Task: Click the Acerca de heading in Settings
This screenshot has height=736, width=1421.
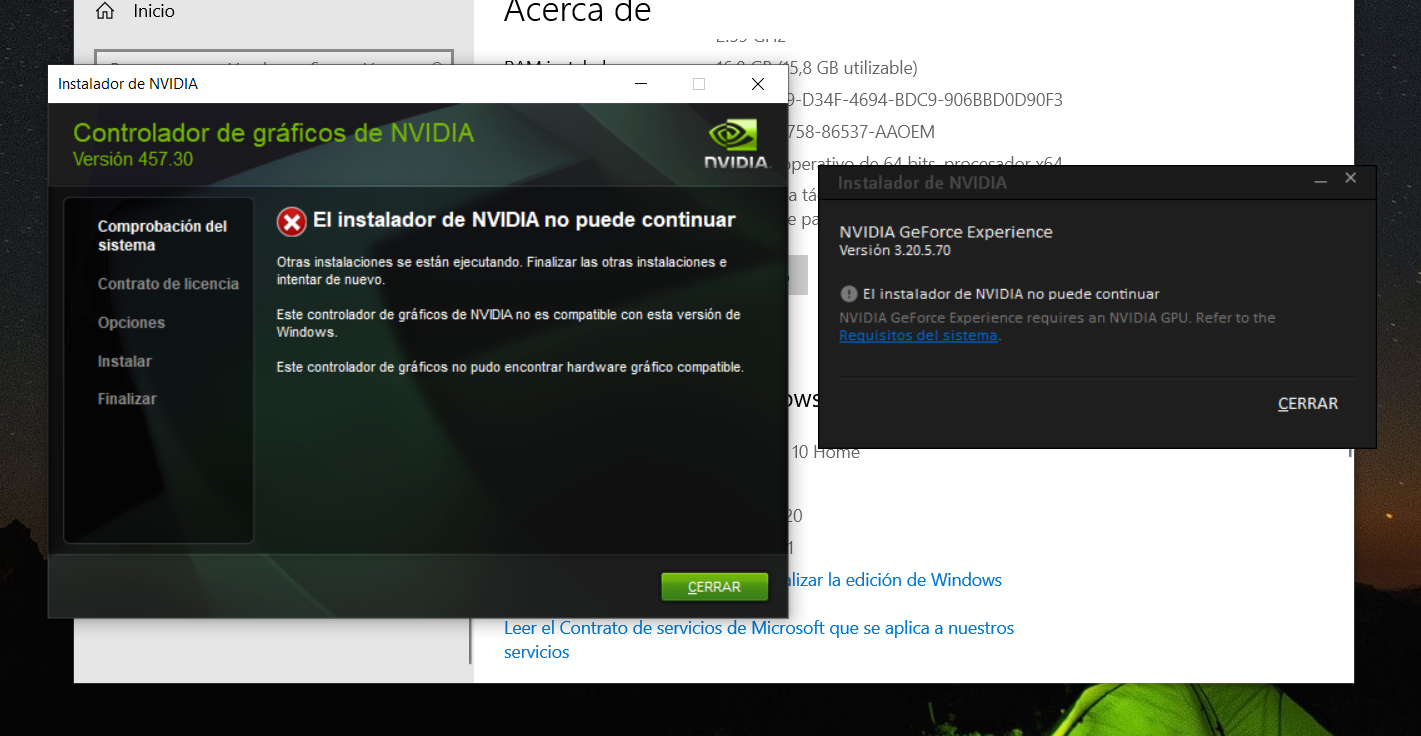Action: click(577, 12)
